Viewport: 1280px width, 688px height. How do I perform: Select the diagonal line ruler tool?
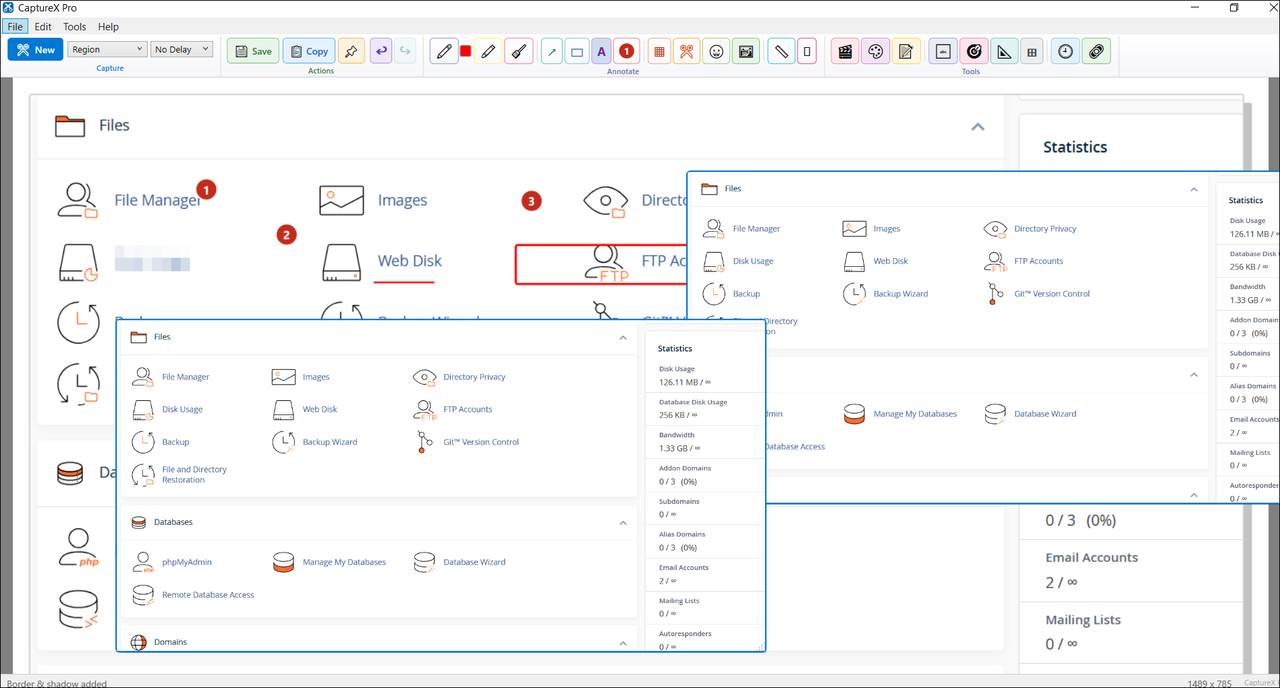click(781, 51)
